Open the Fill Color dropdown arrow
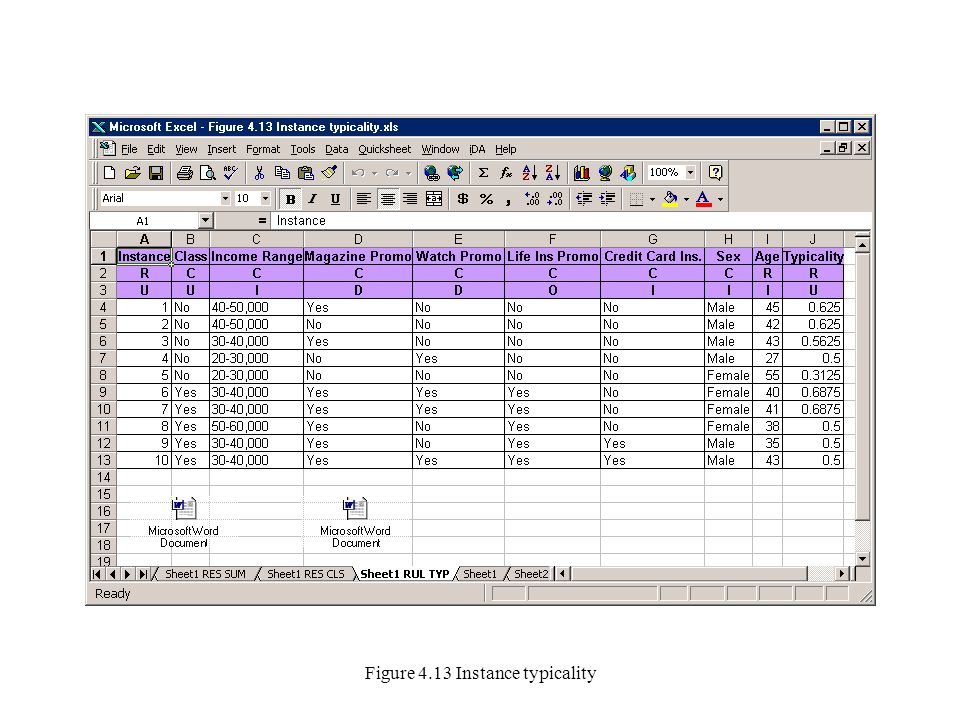The width and height of the screenshot is (960, 720). click(x=686, y=199)
